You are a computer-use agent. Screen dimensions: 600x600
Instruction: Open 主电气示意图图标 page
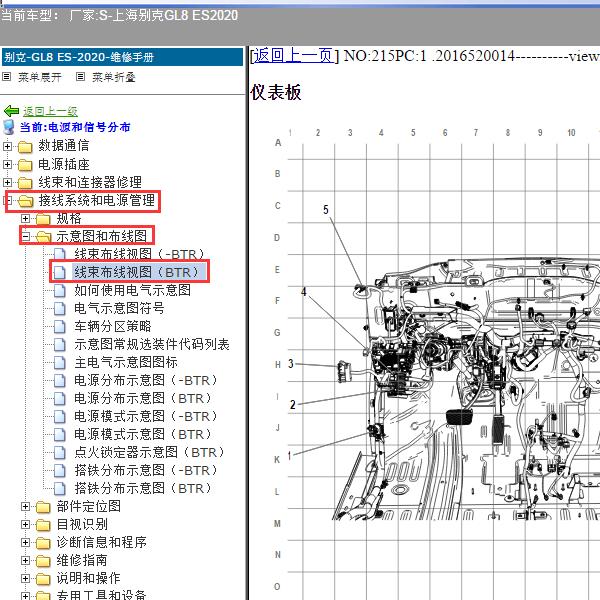[x=126, y=362]
